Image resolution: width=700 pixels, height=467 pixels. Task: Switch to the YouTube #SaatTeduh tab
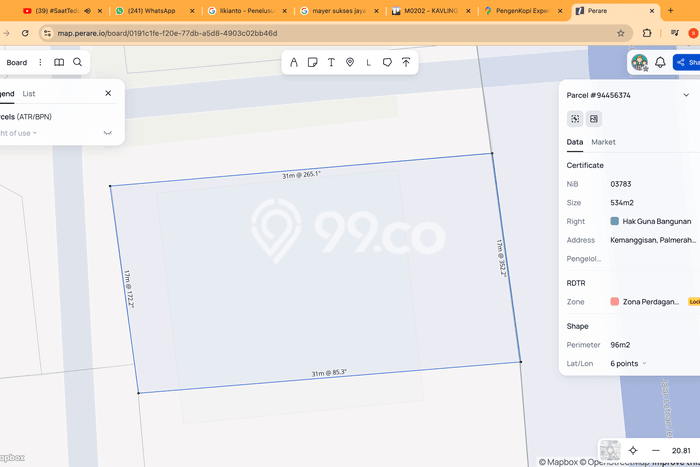click(x=56, y=11)
